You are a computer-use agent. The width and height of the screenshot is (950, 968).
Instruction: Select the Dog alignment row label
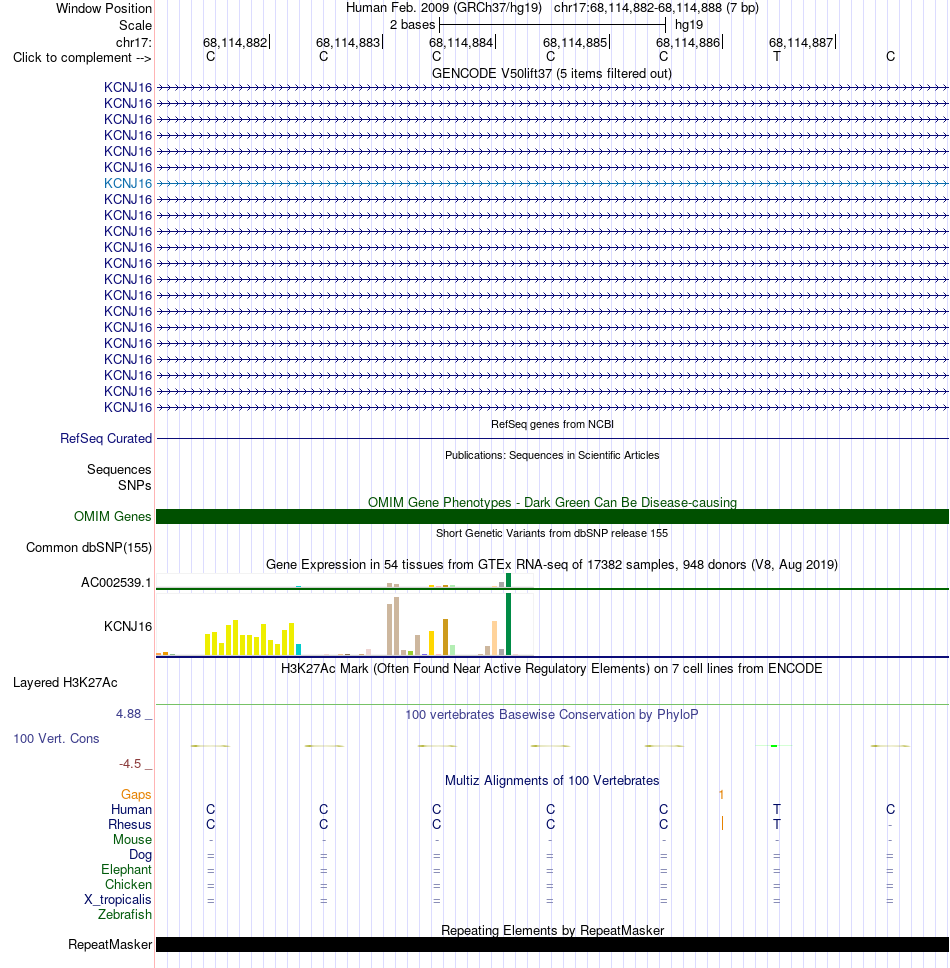pos(140,854)
